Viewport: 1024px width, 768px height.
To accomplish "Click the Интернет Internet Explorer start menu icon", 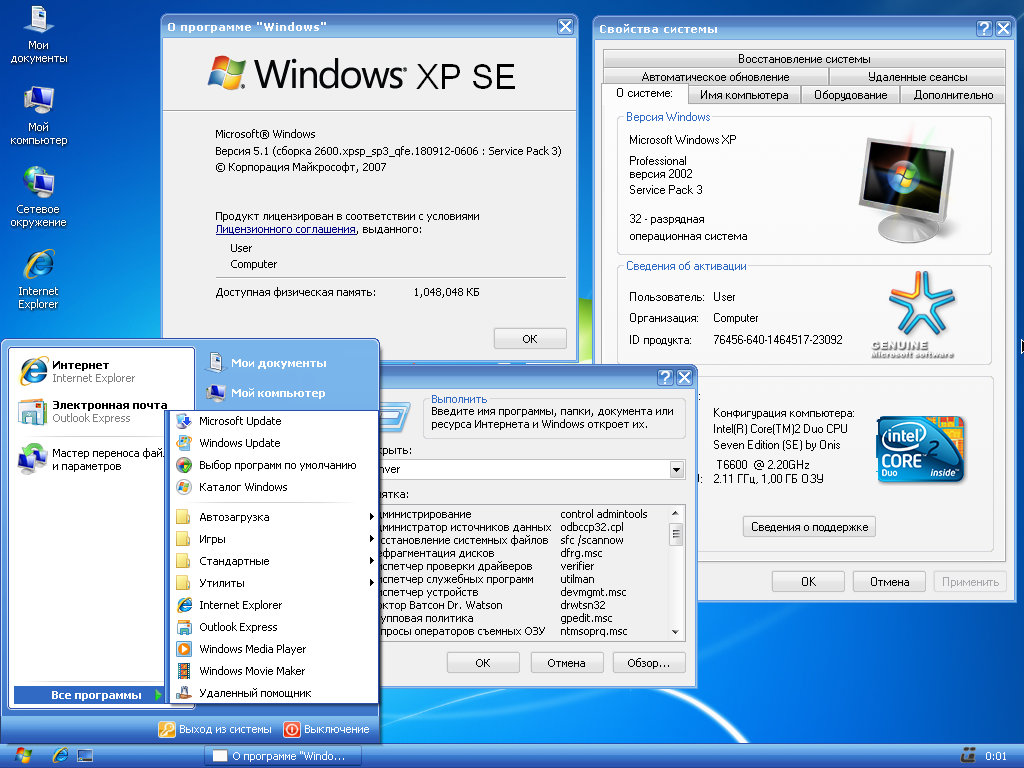I will click(x=33, y=371).
